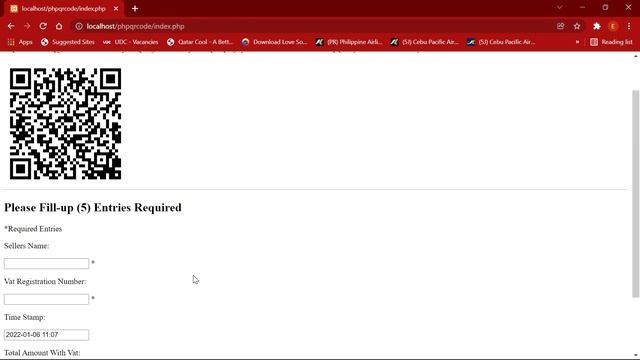The image size is (640, 360).
Task: Show more bookmarks overflow chevron
Action: click(577, 42)
